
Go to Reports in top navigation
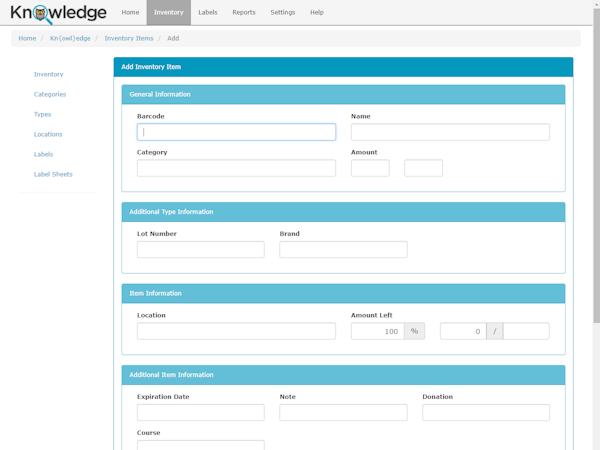coord(244,12)
